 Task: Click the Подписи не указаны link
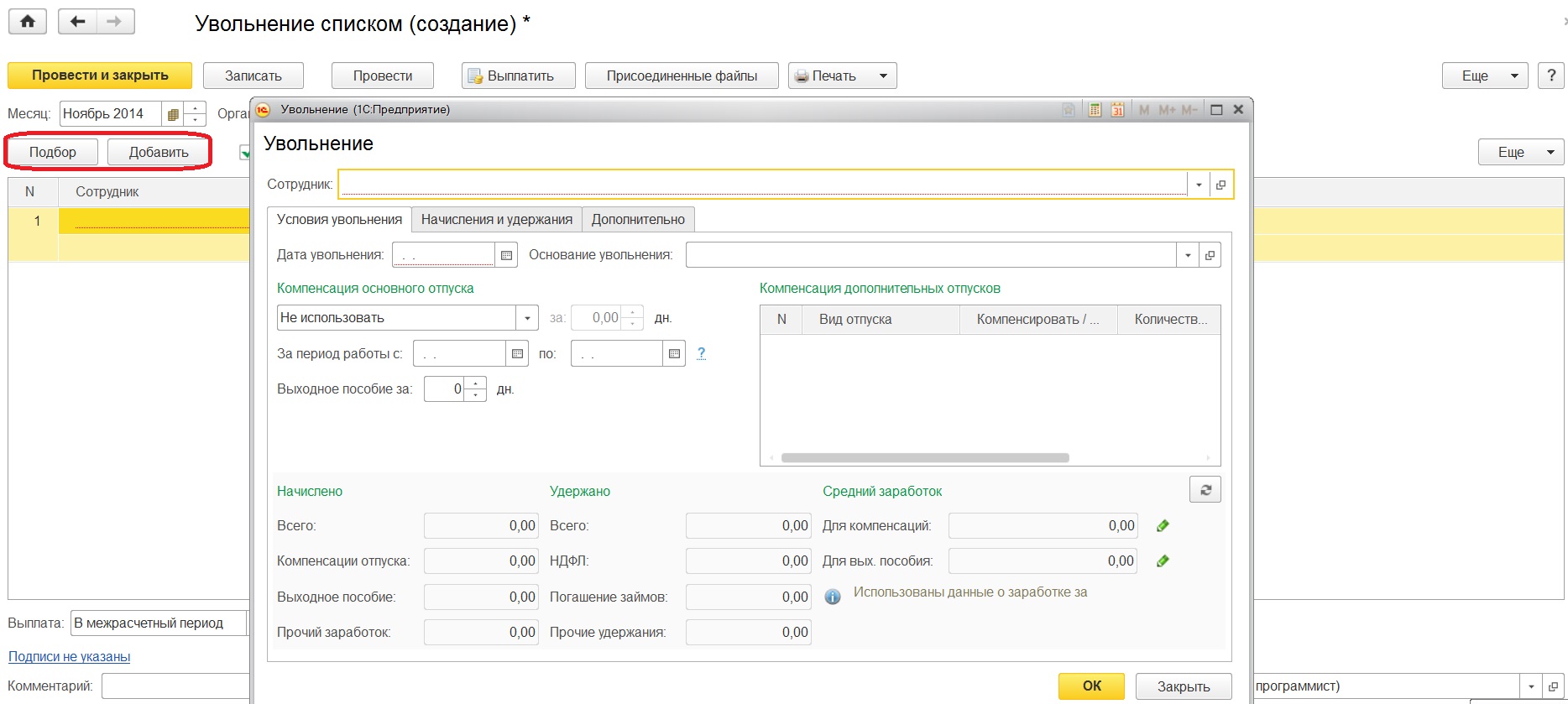(x=70, y=657)
